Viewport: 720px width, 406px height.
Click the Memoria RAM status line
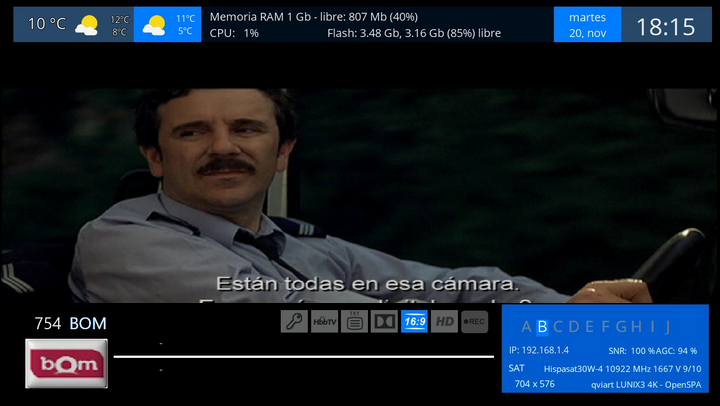pos(314,17)
